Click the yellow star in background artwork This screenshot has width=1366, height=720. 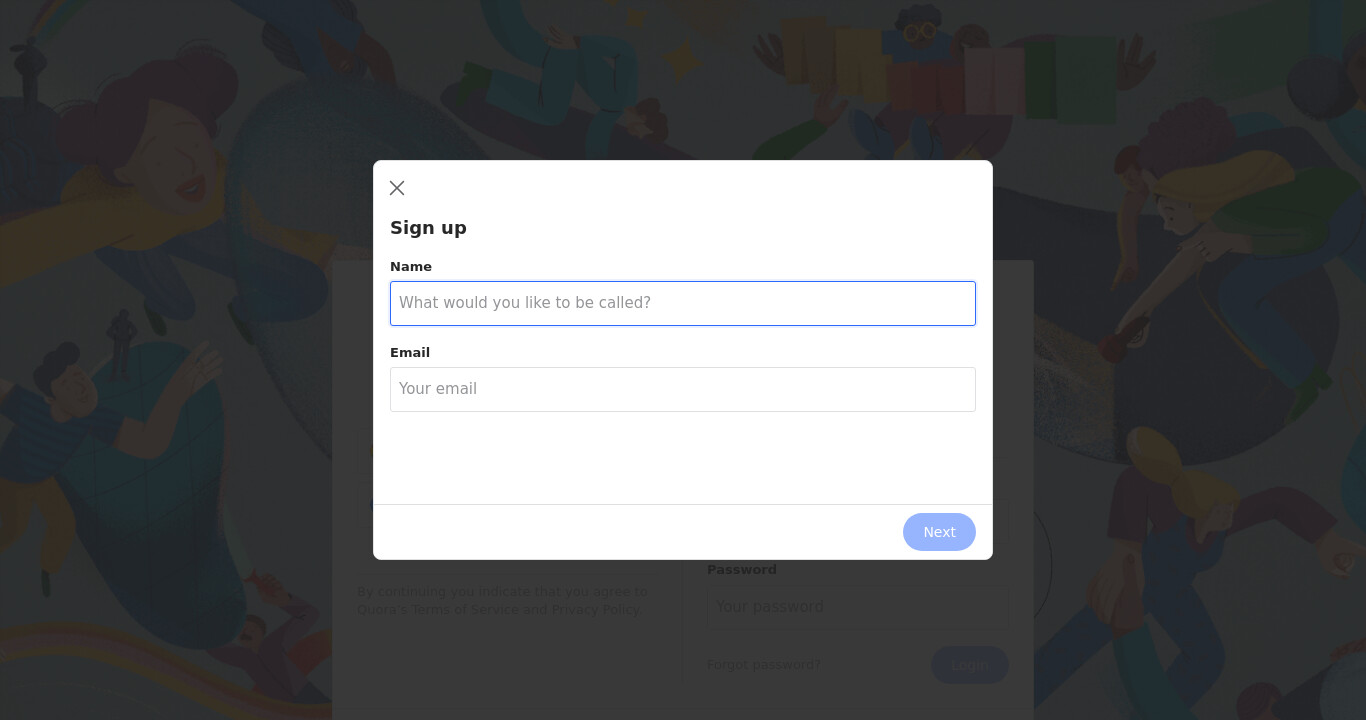click(683, 60)
